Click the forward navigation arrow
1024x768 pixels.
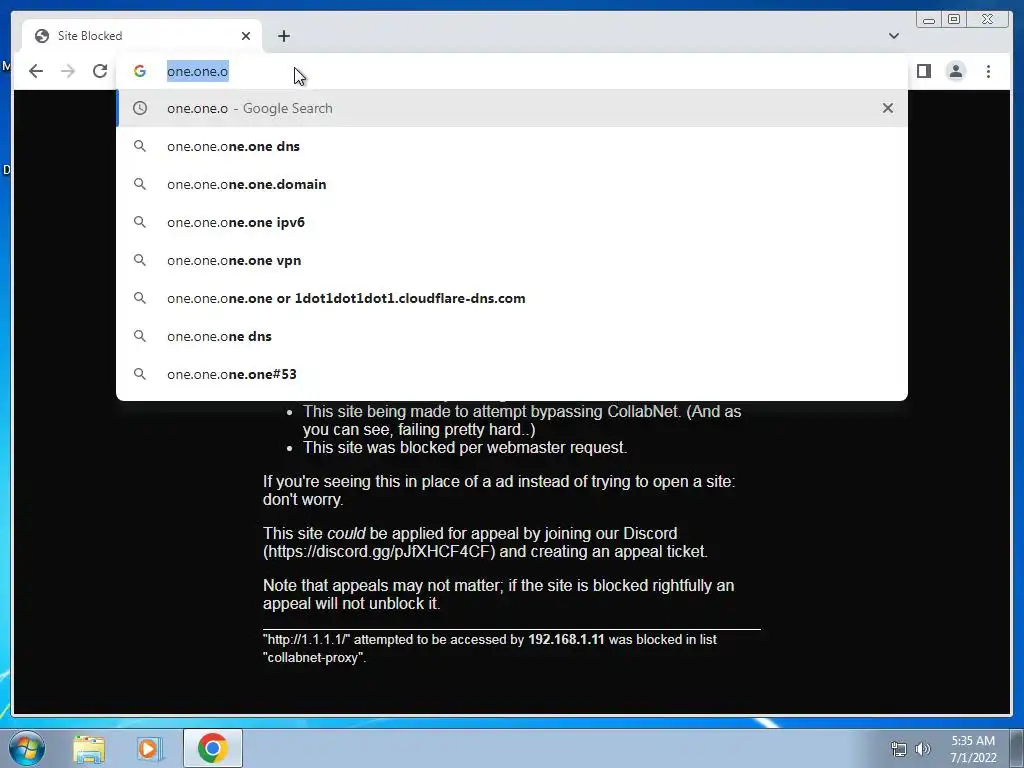click(68, 71)
